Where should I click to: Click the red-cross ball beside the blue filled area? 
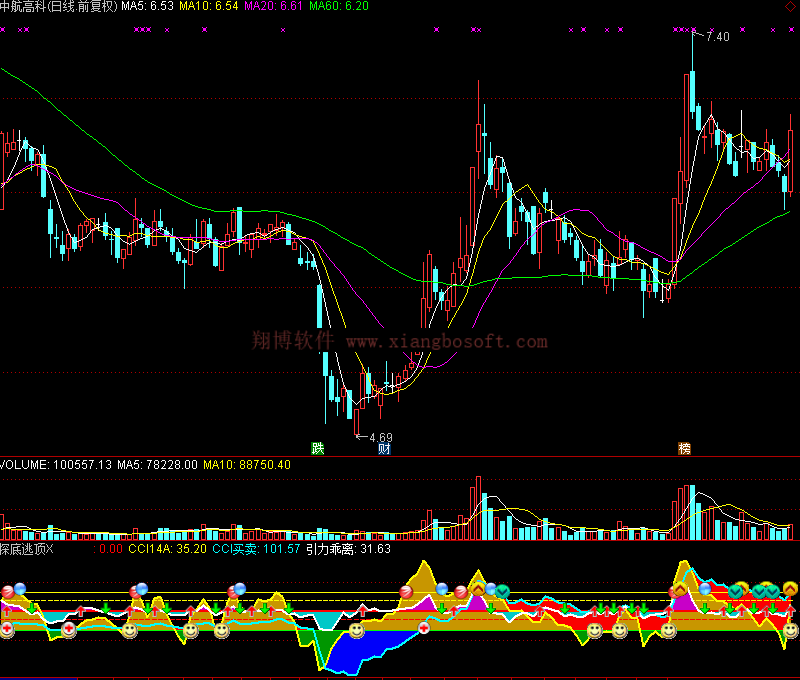pyautogui.click(x=424, y=628)
